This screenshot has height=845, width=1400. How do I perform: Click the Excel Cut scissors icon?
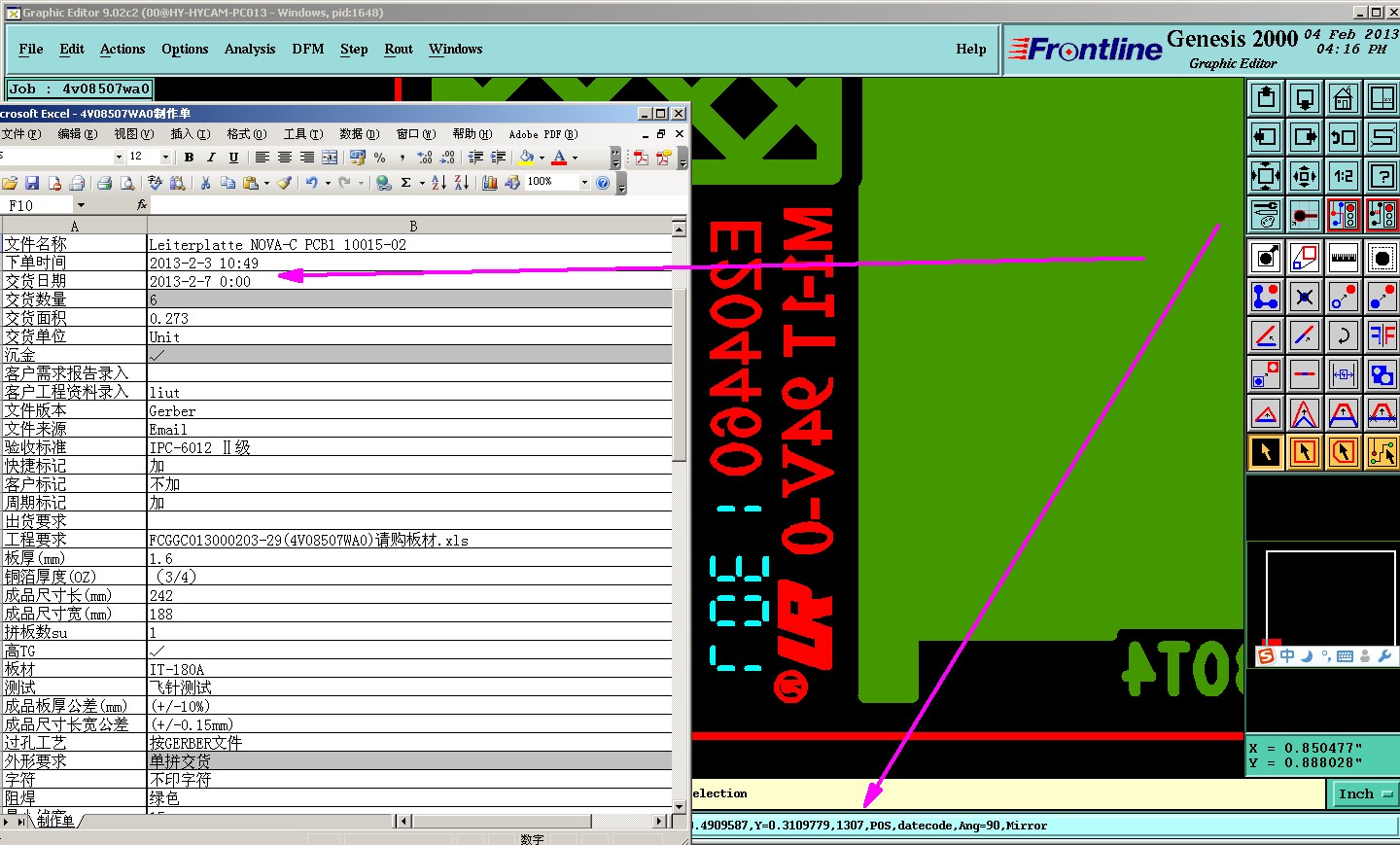pos(206,183)
